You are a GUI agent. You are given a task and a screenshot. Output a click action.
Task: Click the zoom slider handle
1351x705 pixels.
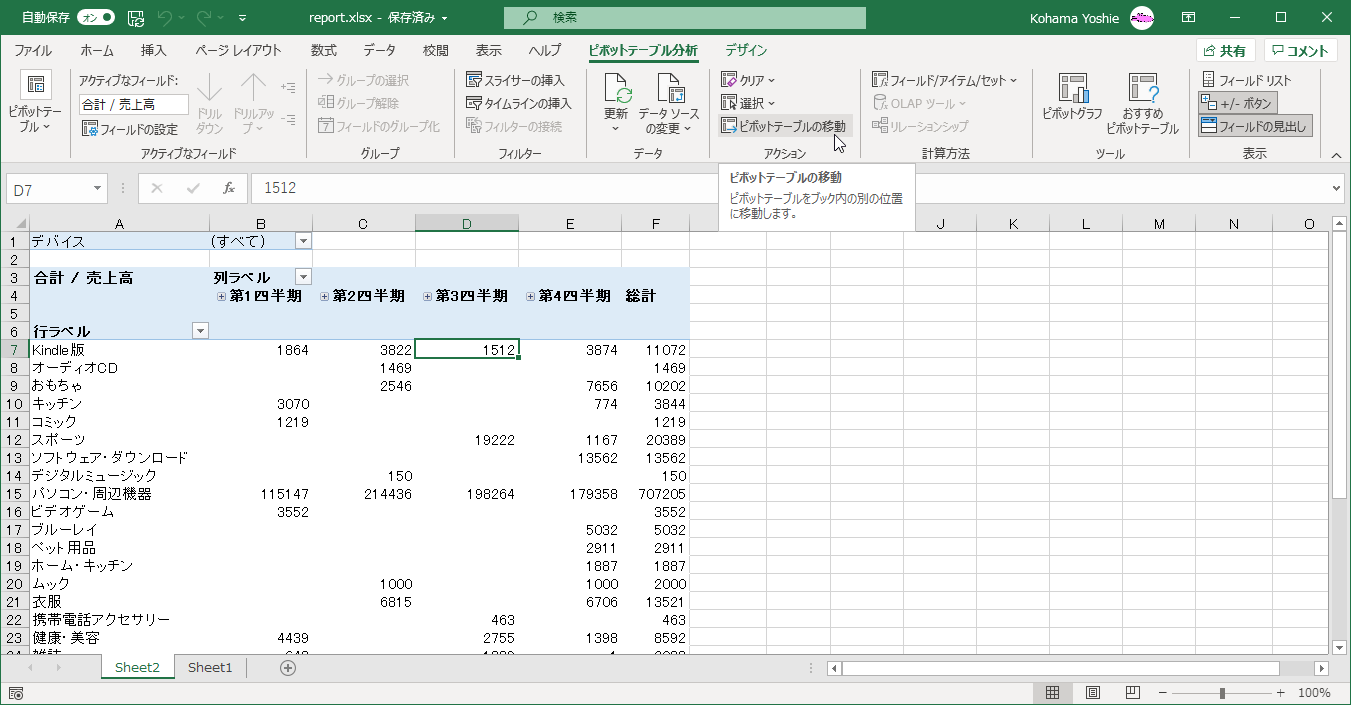1222,693
